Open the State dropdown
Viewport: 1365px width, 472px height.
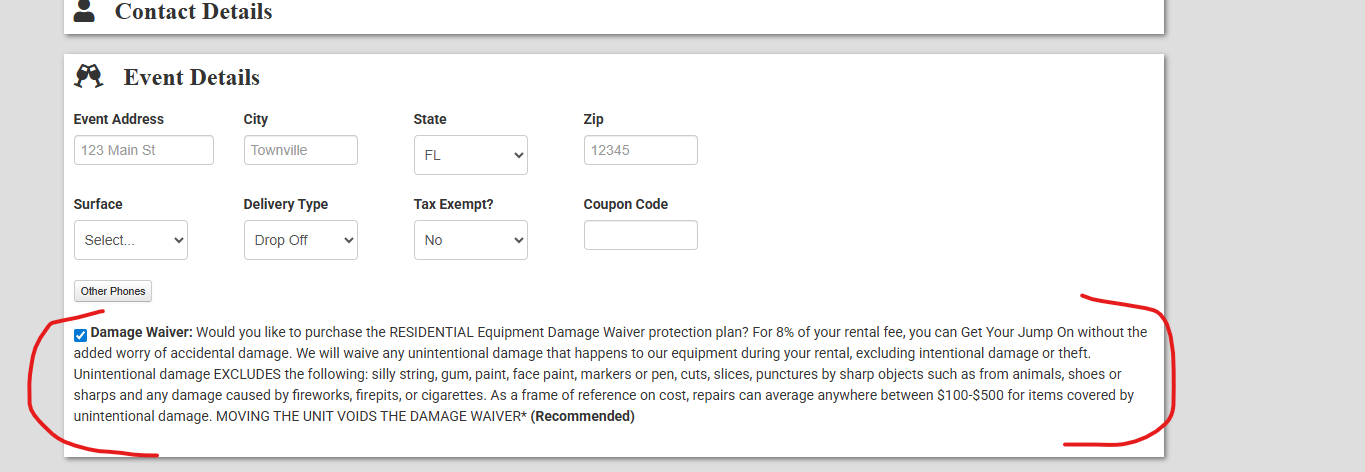coord(470,155)
